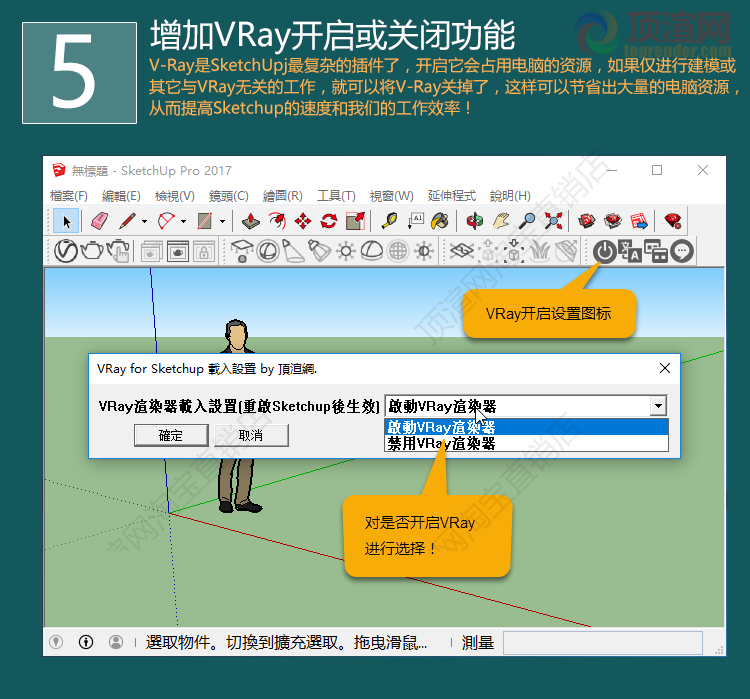
Task: Activate the Rotate tool
Action: click(329, 222)
